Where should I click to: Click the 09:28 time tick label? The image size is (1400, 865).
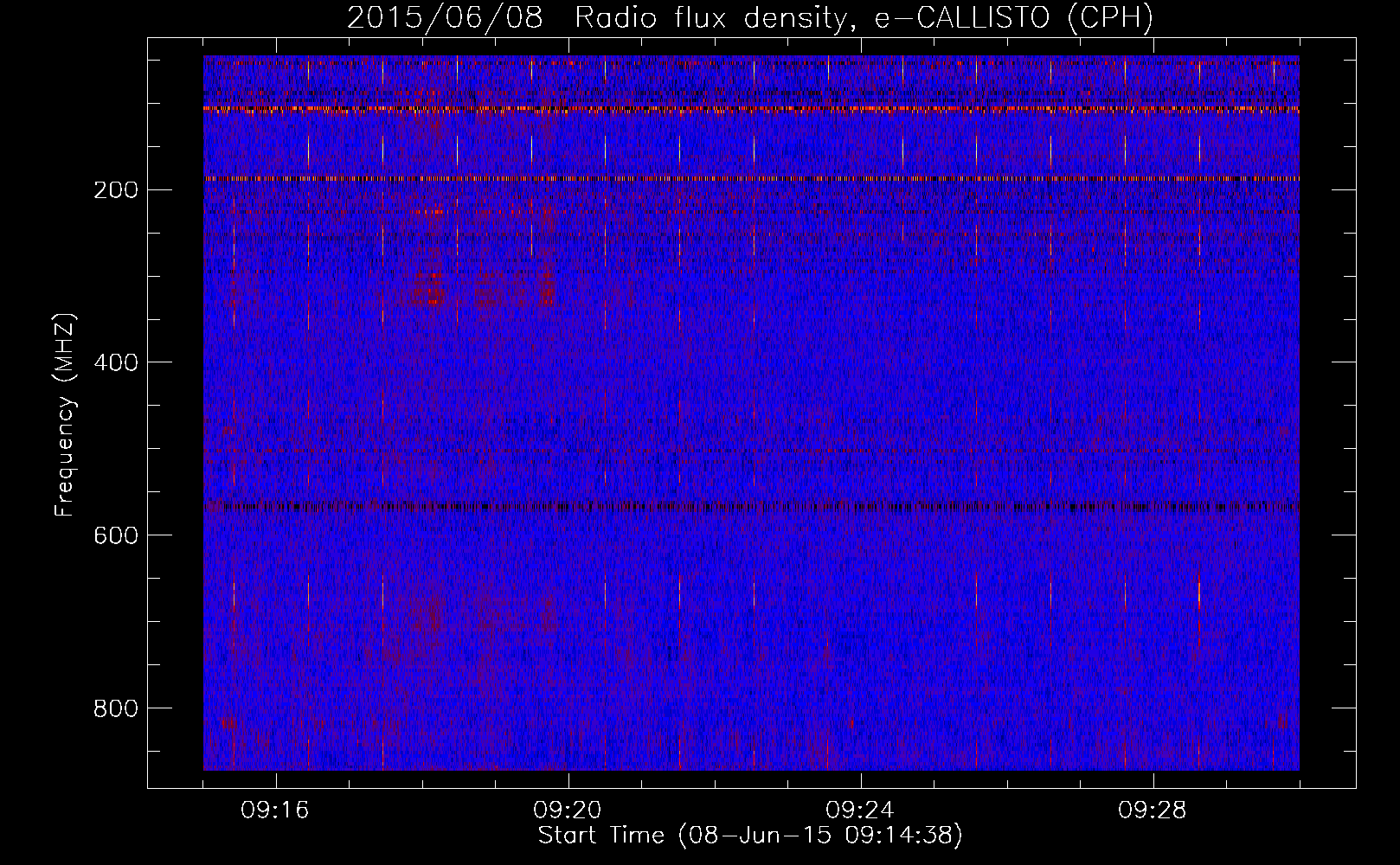[1153, 811]
